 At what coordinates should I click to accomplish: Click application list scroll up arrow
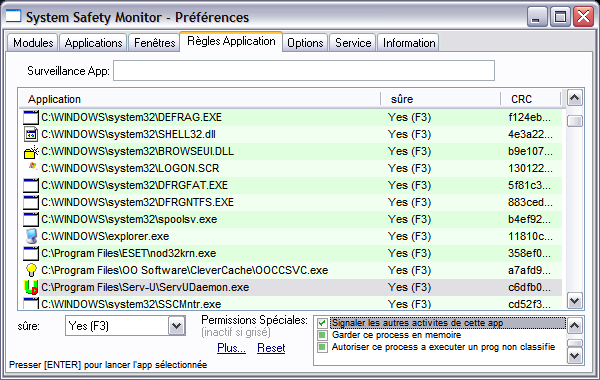click(574, 98)
